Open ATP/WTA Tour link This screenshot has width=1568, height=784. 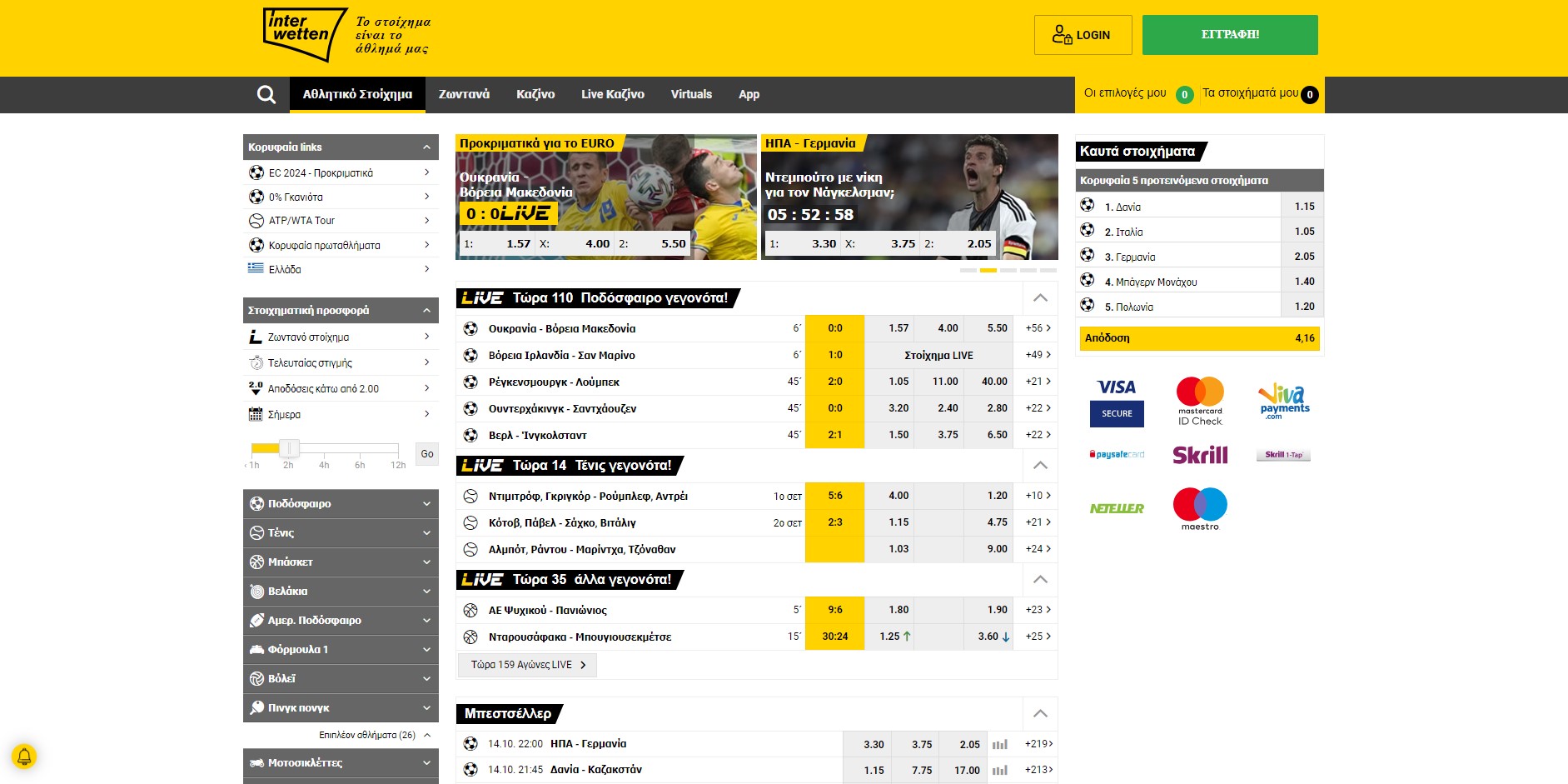(x=341, y=221)
